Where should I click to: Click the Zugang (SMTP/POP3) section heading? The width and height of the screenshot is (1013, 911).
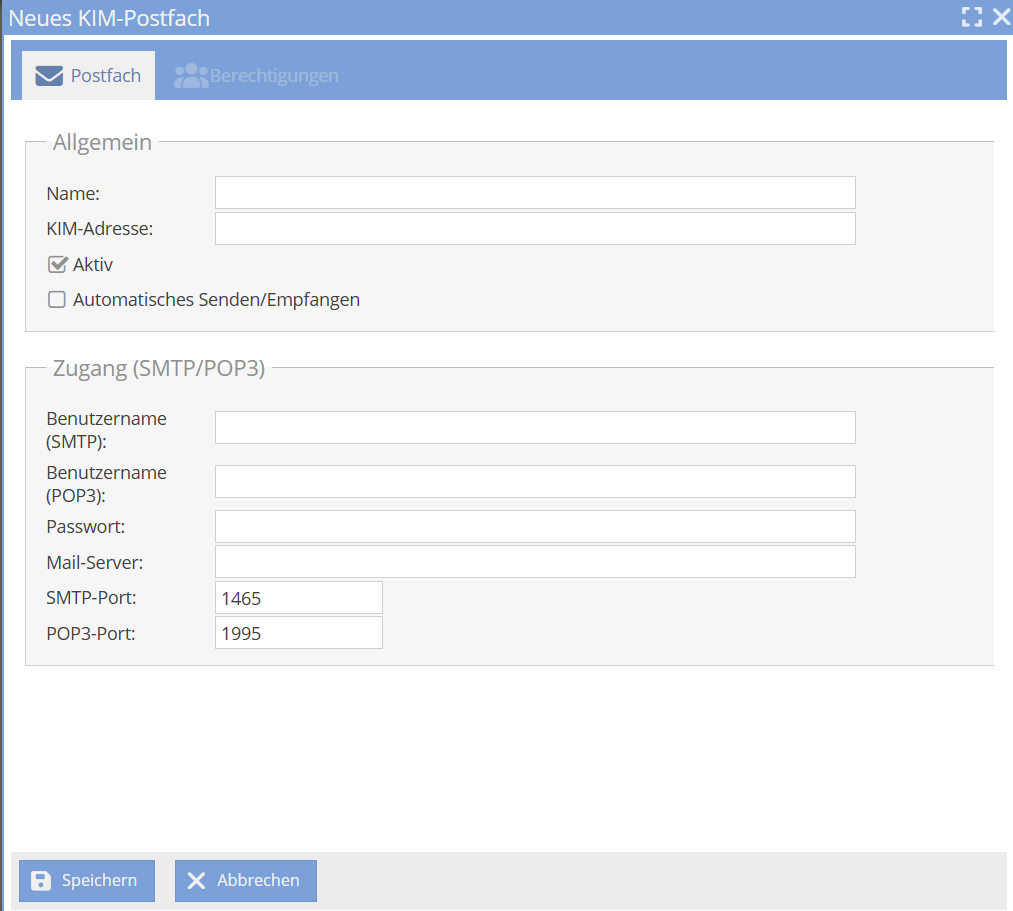point(159,368)
